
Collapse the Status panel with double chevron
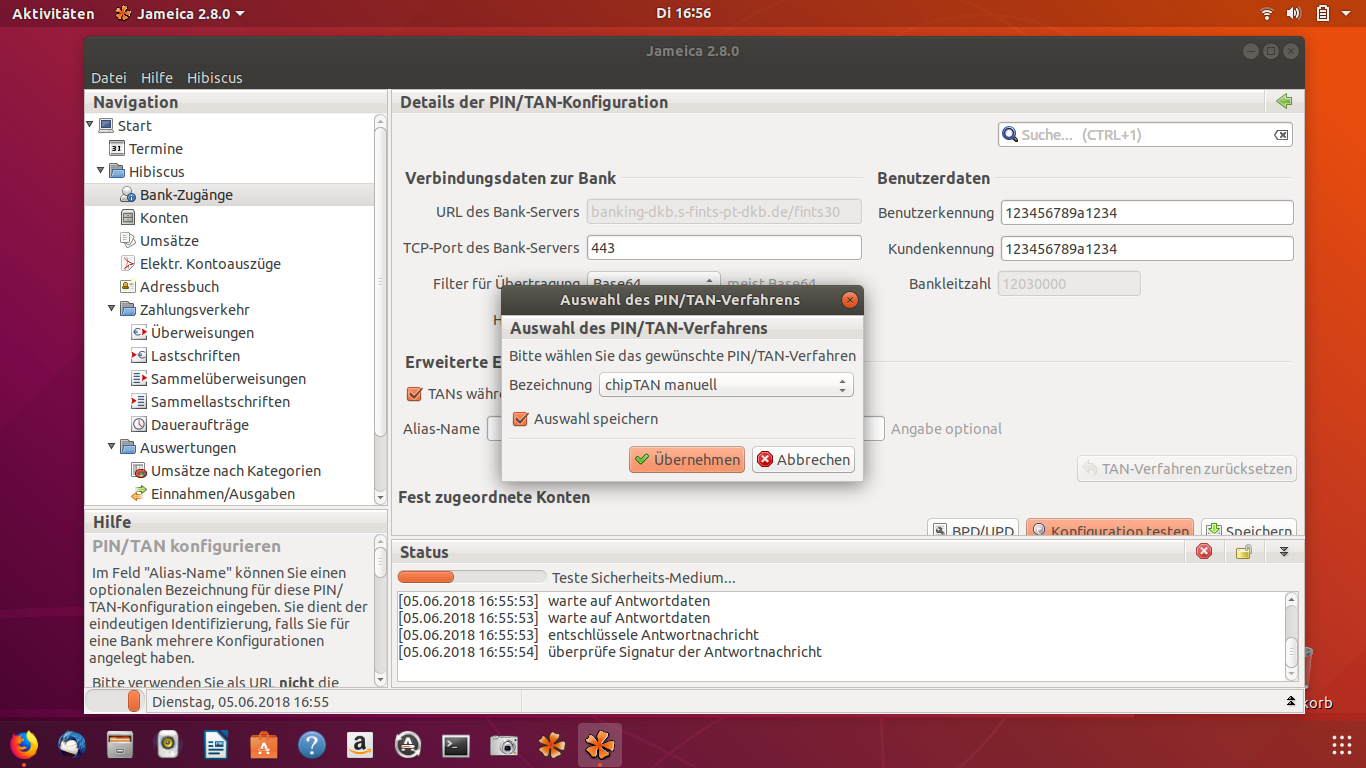click(x=1284, y=551)
